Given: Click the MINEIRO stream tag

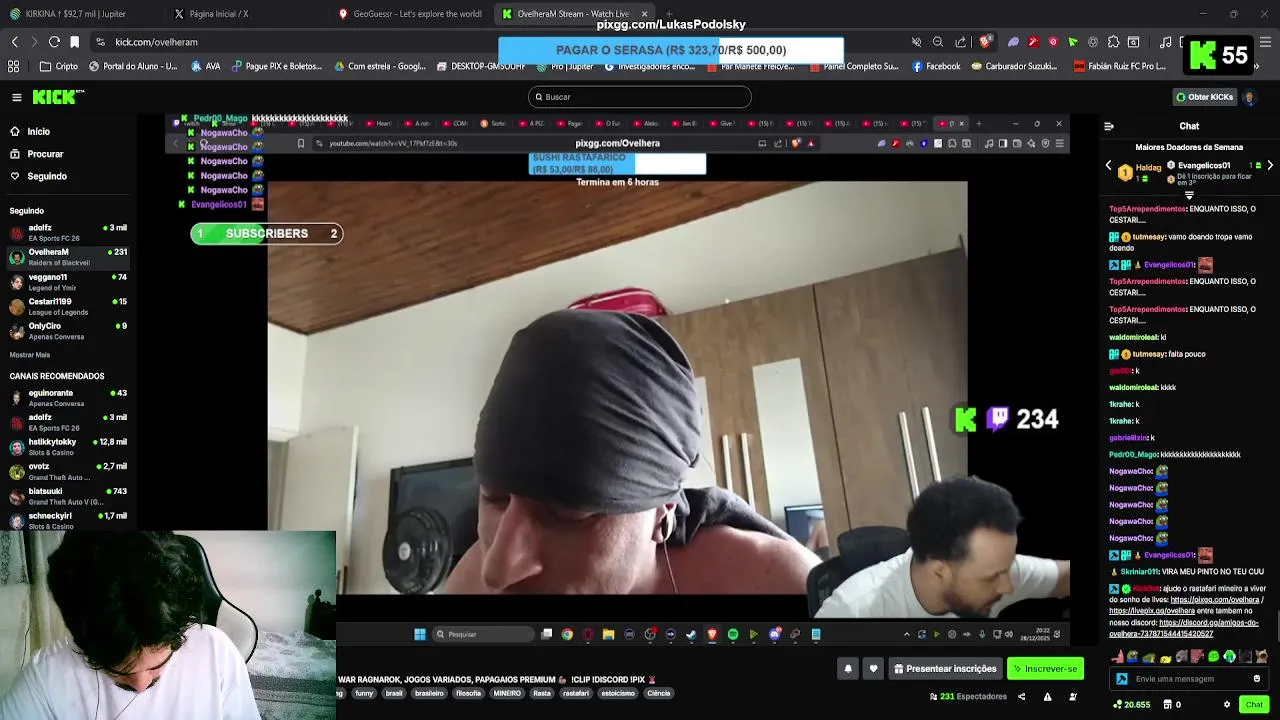Looking at the screenshot, I should pyautogui.click(x=507, y=693).
